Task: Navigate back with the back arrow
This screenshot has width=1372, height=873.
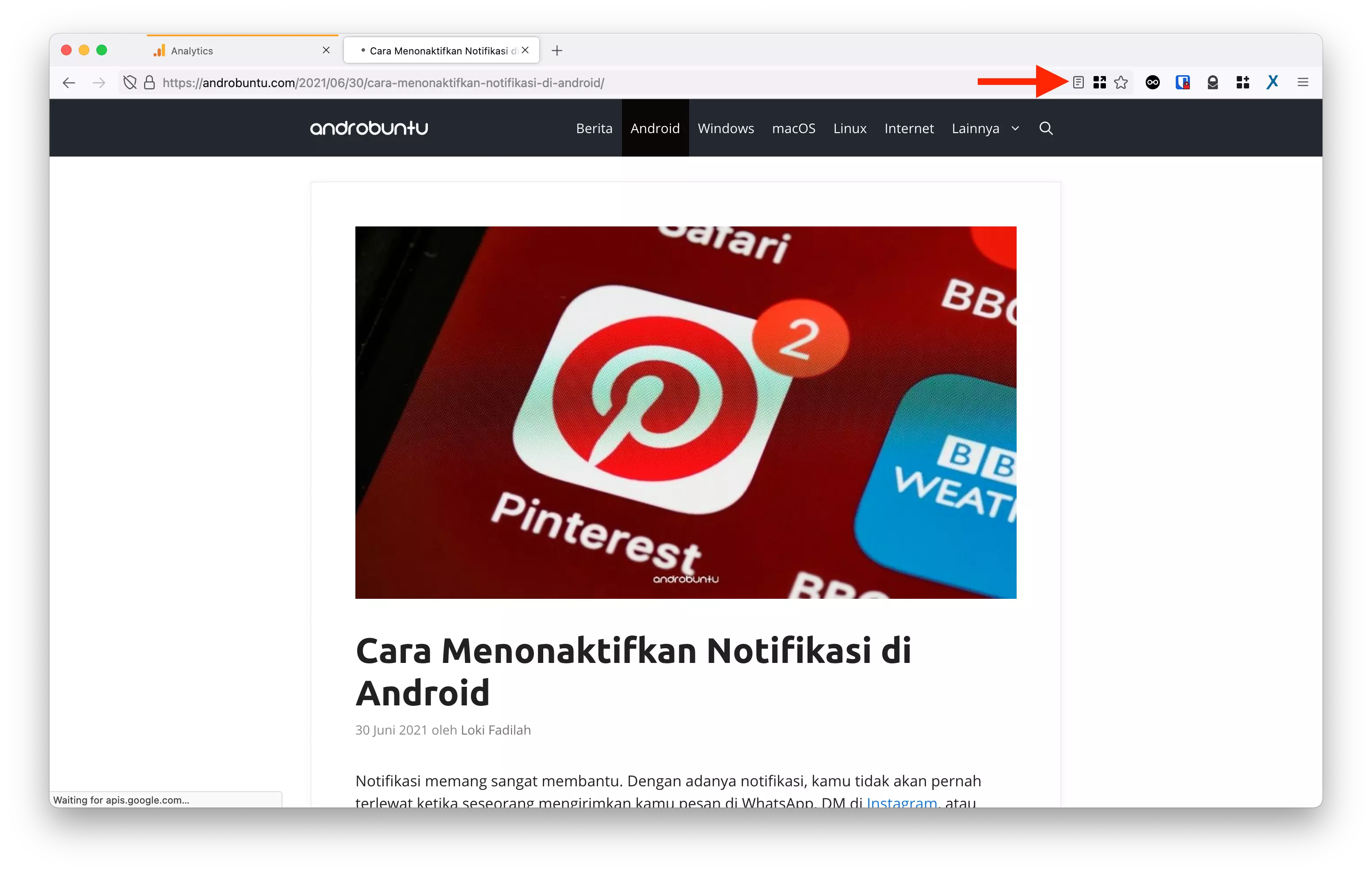Action: (69, 82)
